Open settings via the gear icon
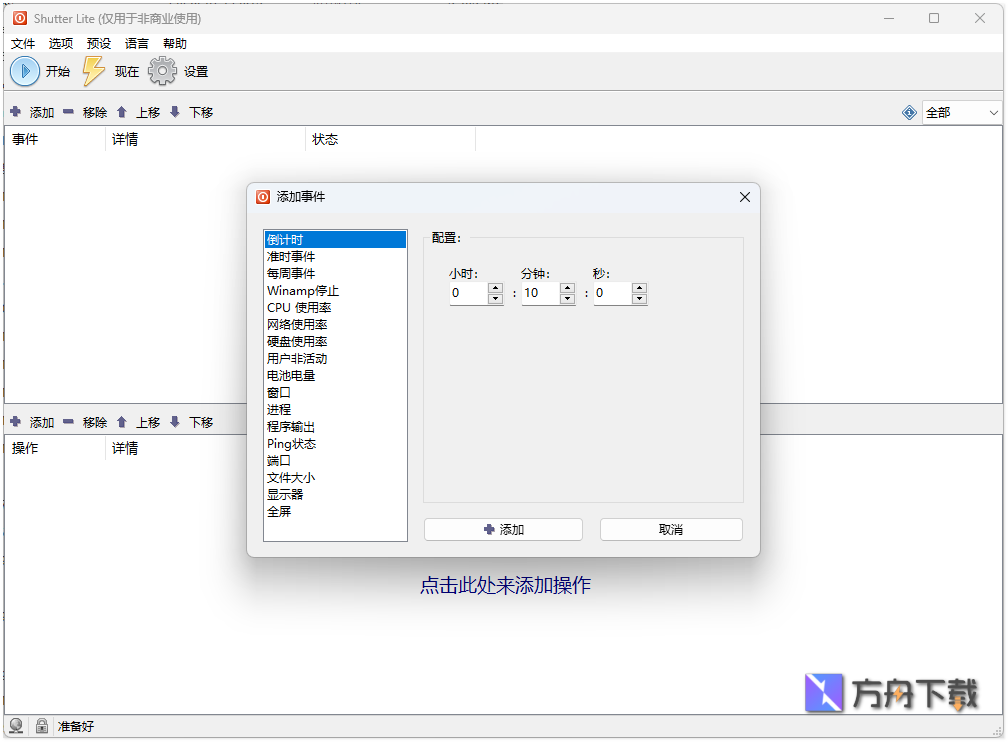The image size is (1008, 742). point(161,70)
